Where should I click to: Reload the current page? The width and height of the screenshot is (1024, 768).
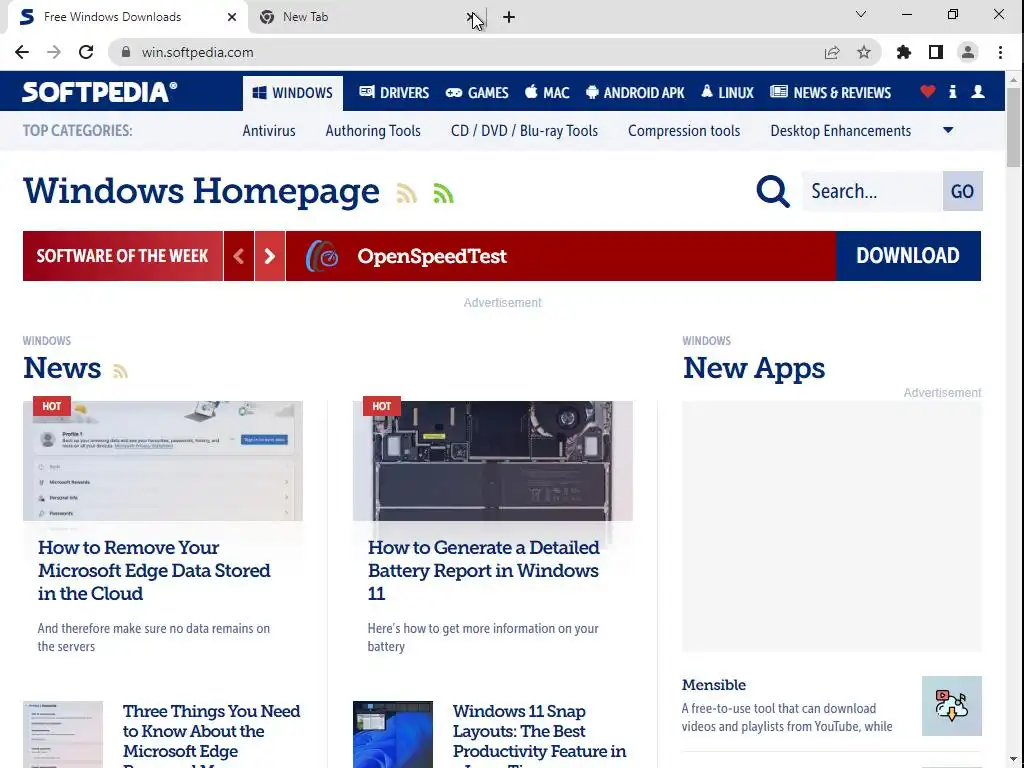[86, 52]
